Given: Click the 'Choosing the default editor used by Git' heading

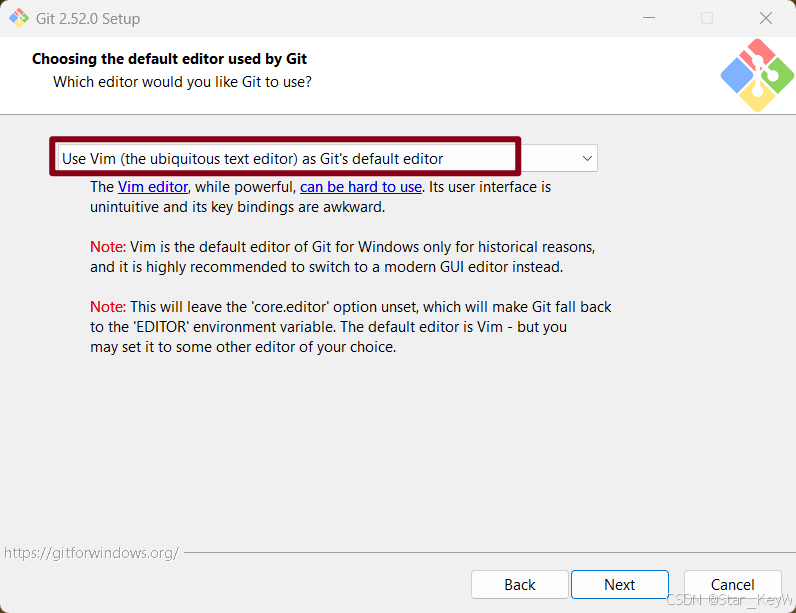Looking at the screenshot, I should click(169, 59).
